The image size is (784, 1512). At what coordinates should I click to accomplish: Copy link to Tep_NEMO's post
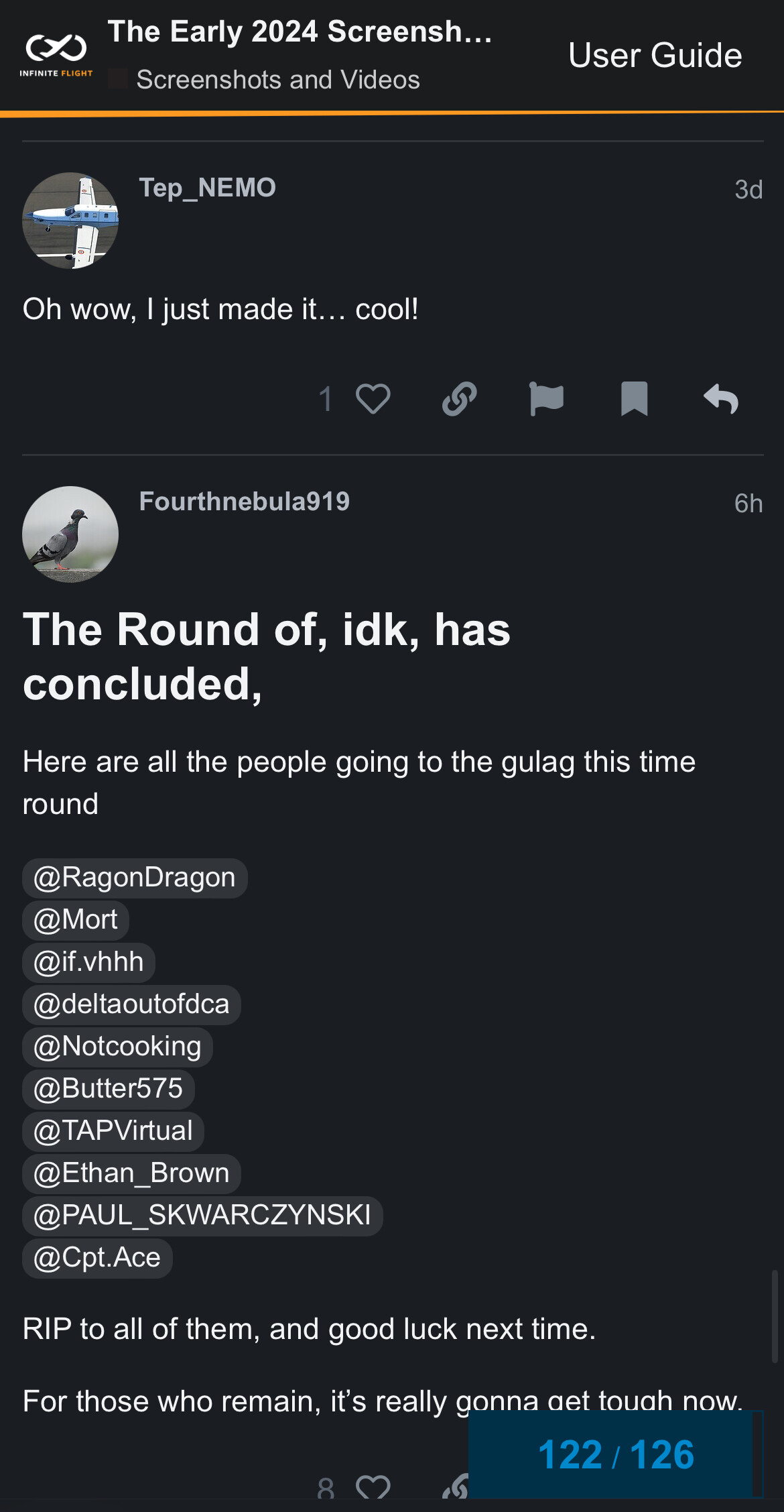[x=460, y=399]
